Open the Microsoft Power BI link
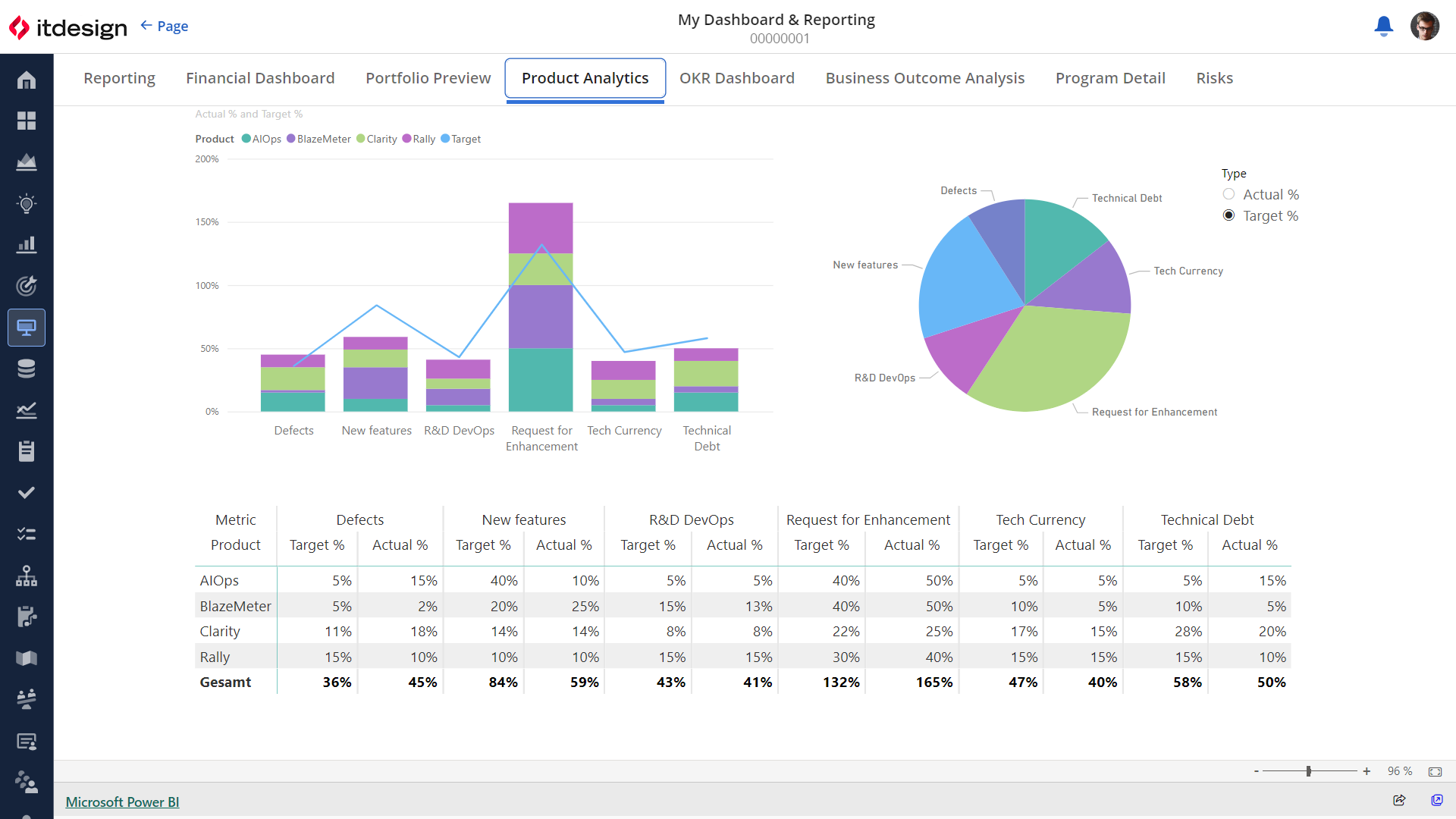The image size is (1456, 819). (x=122, y=802)
